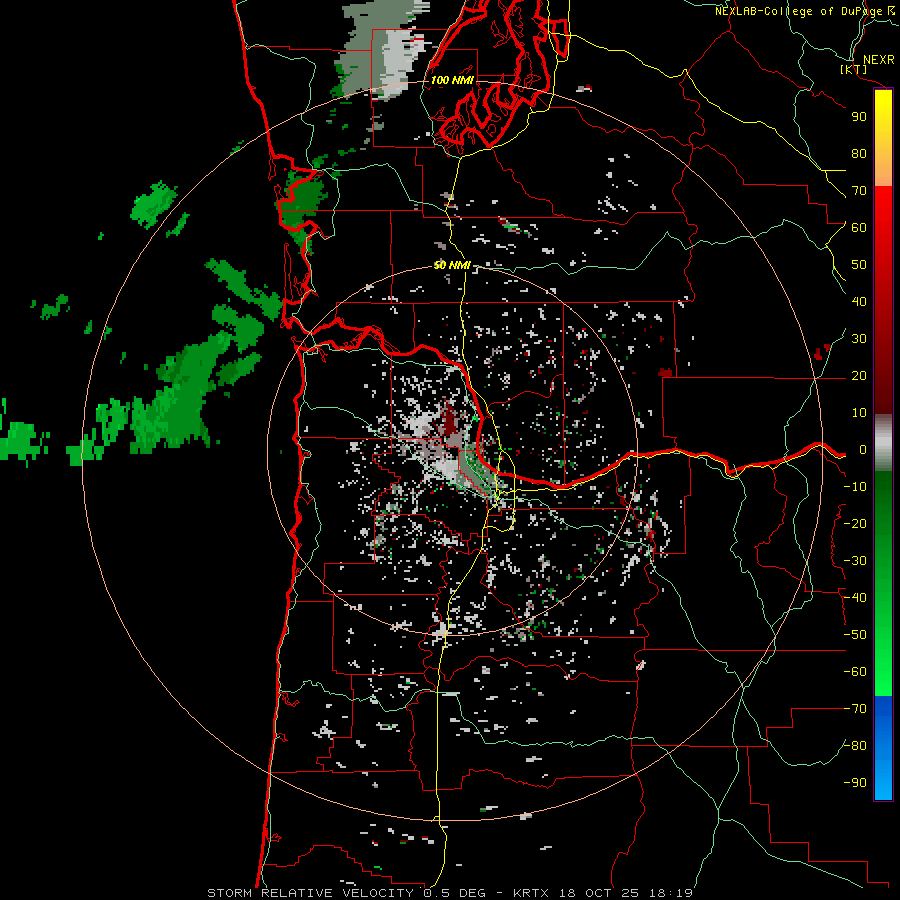Click the 80 value on velocity scale
The image size is (900, 900).
859,153
